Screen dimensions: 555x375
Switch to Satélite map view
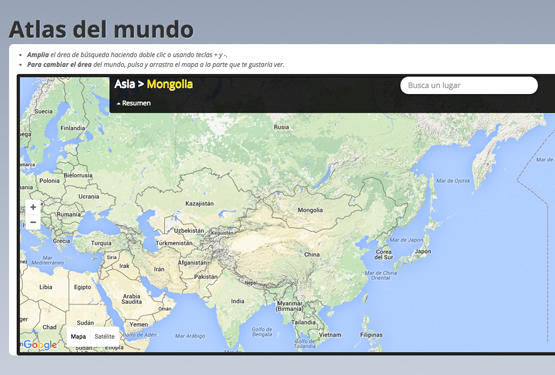(x=104, y=336)
